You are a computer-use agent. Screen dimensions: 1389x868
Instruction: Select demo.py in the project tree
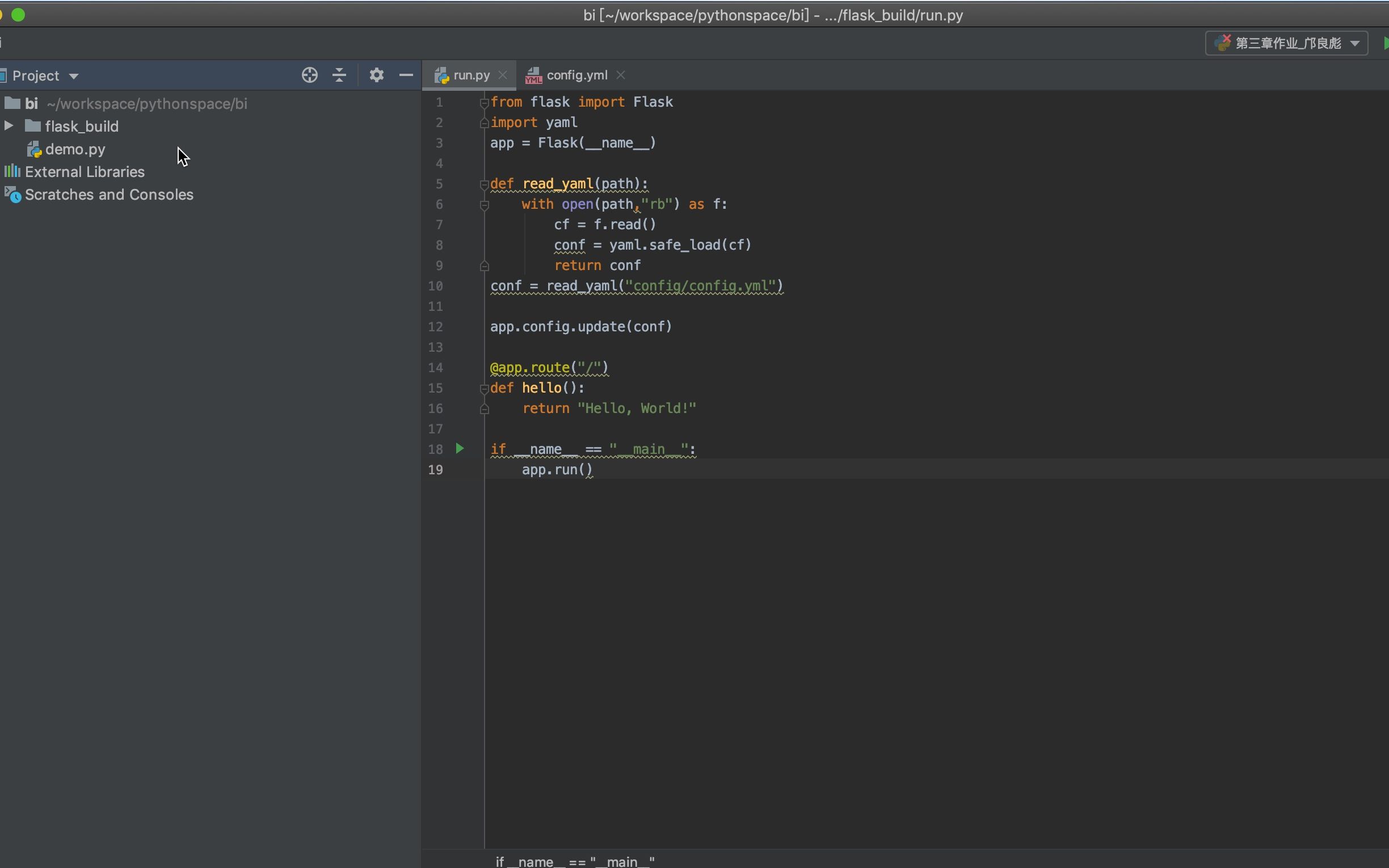pyautogui.click(x=75, y=149)
